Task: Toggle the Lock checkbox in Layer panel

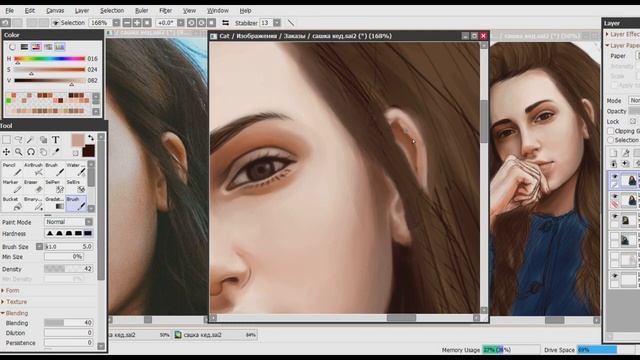Action: [633, 122]
